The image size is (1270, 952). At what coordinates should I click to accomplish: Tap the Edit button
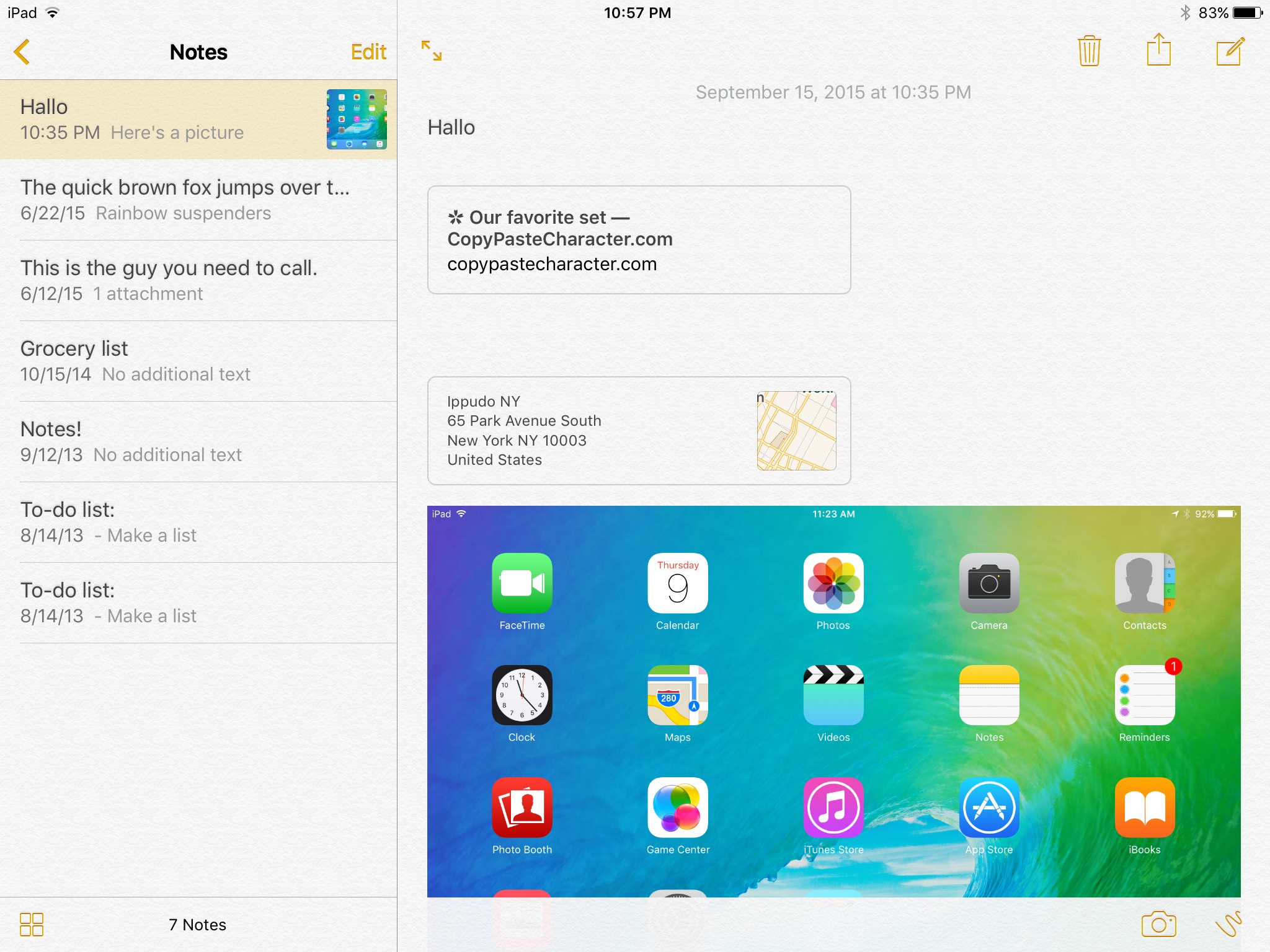point(368,52)
